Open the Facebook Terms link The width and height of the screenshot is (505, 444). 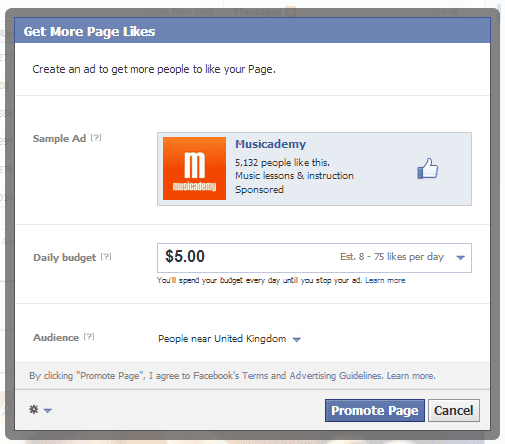click(255, 376)
